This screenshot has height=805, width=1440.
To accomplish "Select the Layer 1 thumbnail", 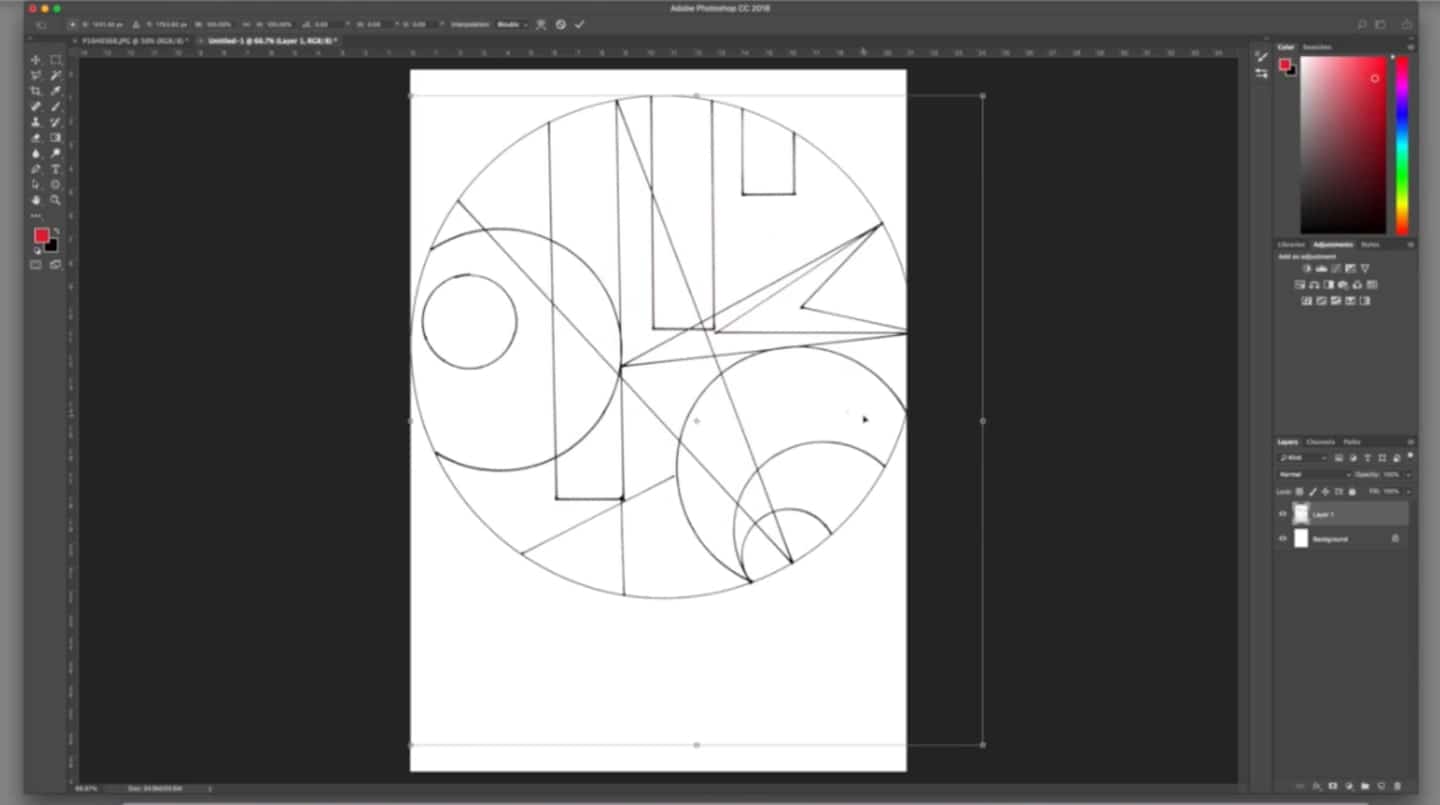I will (x=1301, y=513).
